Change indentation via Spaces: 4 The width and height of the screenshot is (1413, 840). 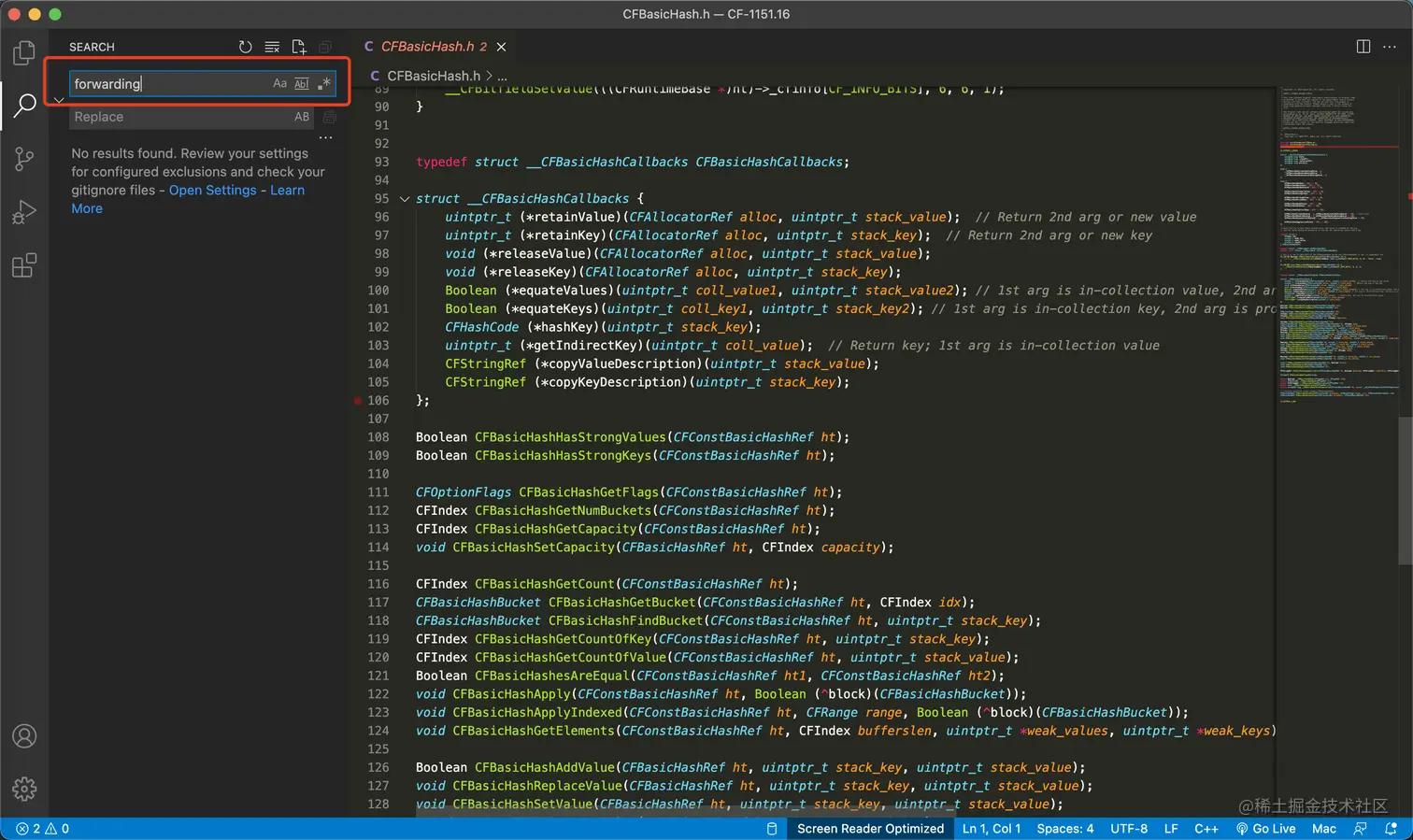click(1065, 829)
